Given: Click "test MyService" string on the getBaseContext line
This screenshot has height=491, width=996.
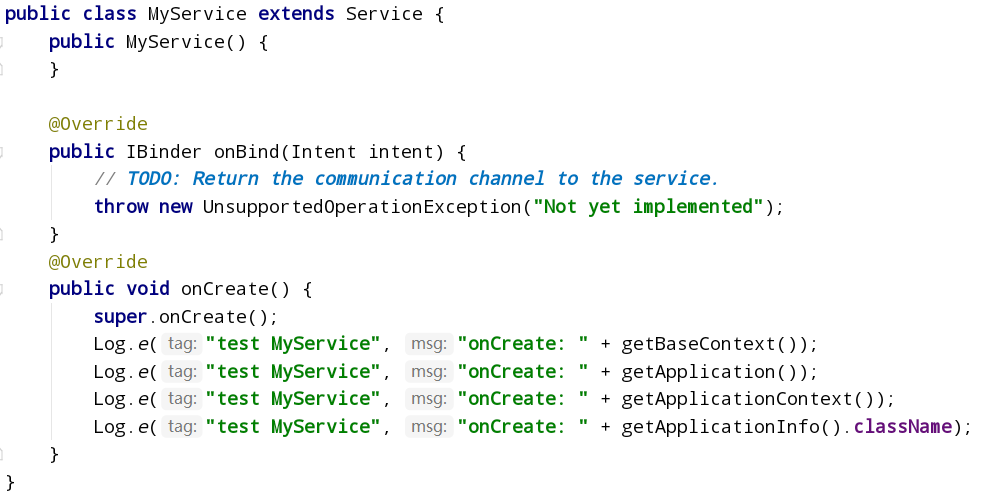Looking at the screenshot, I should tap(293, 344).
